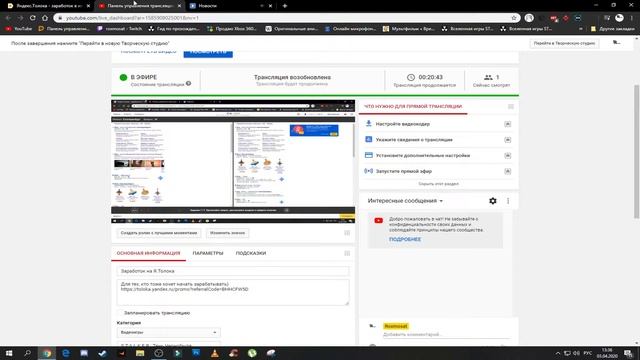Screen dimensions: 640x360
Task: Switch to the 'ПАРАМЕТРЫ' tab
Action: click(x=208, y=253)
